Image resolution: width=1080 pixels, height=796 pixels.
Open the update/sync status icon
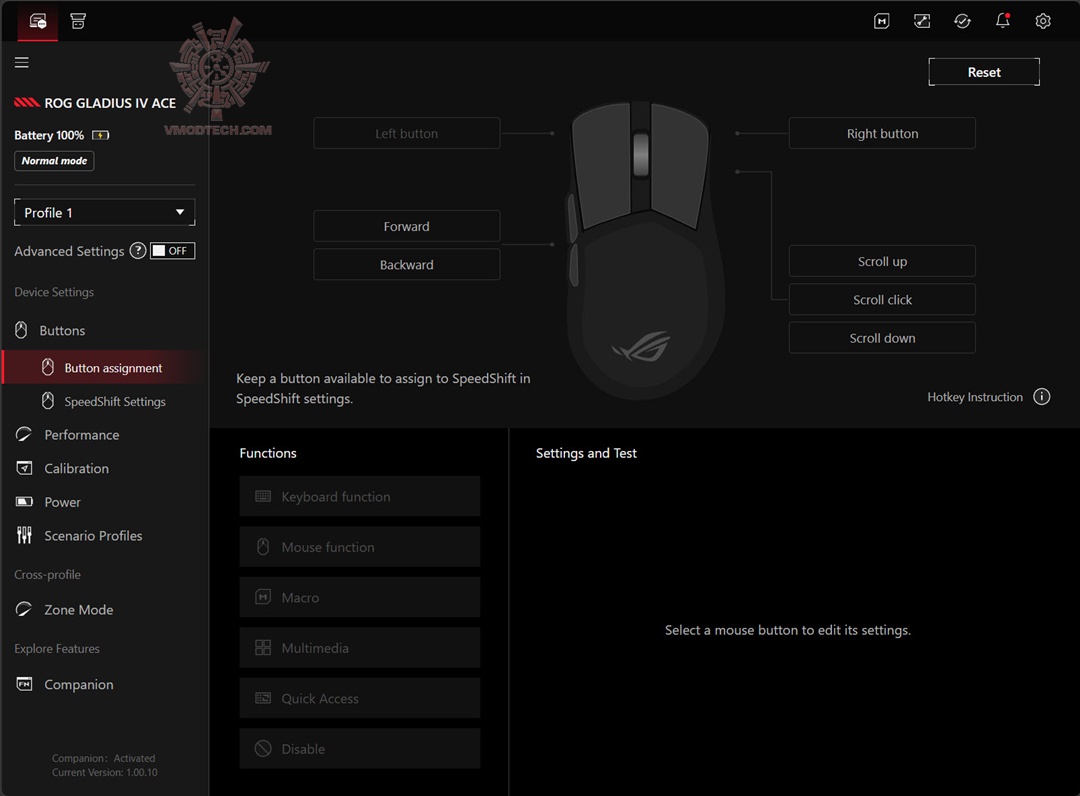click(x=962, y=21)
